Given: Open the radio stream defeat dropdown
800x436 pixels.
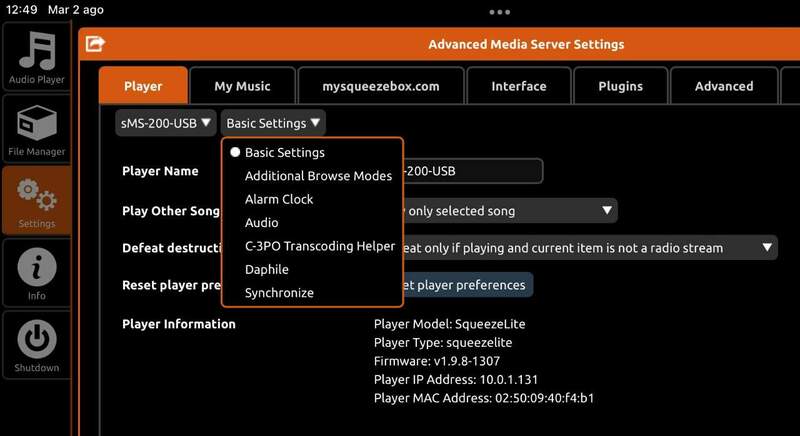Looking at the screenshot, I should click(590, 248).
